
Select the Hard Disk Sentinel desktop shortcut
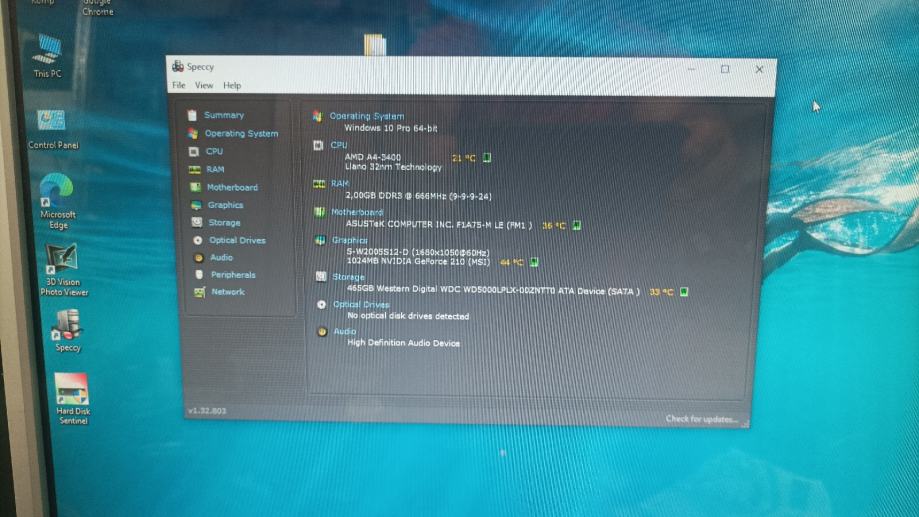(72, 399)
